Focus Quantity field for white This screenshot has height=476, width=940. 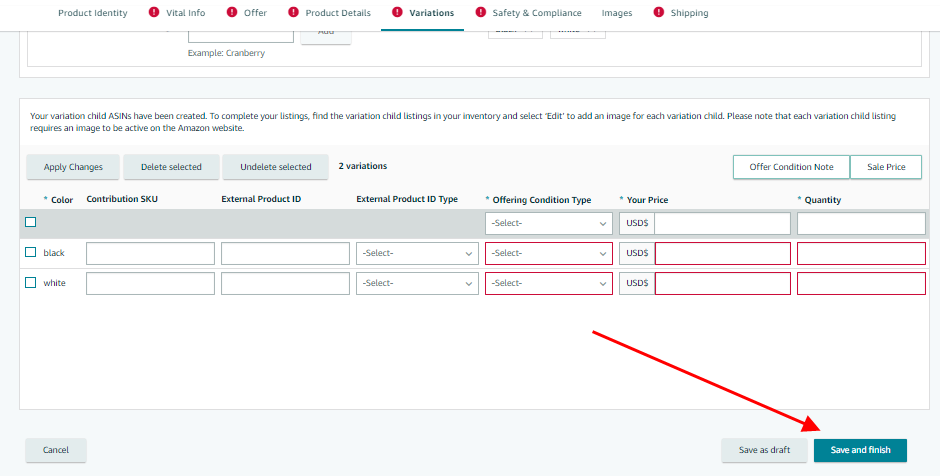861,283
